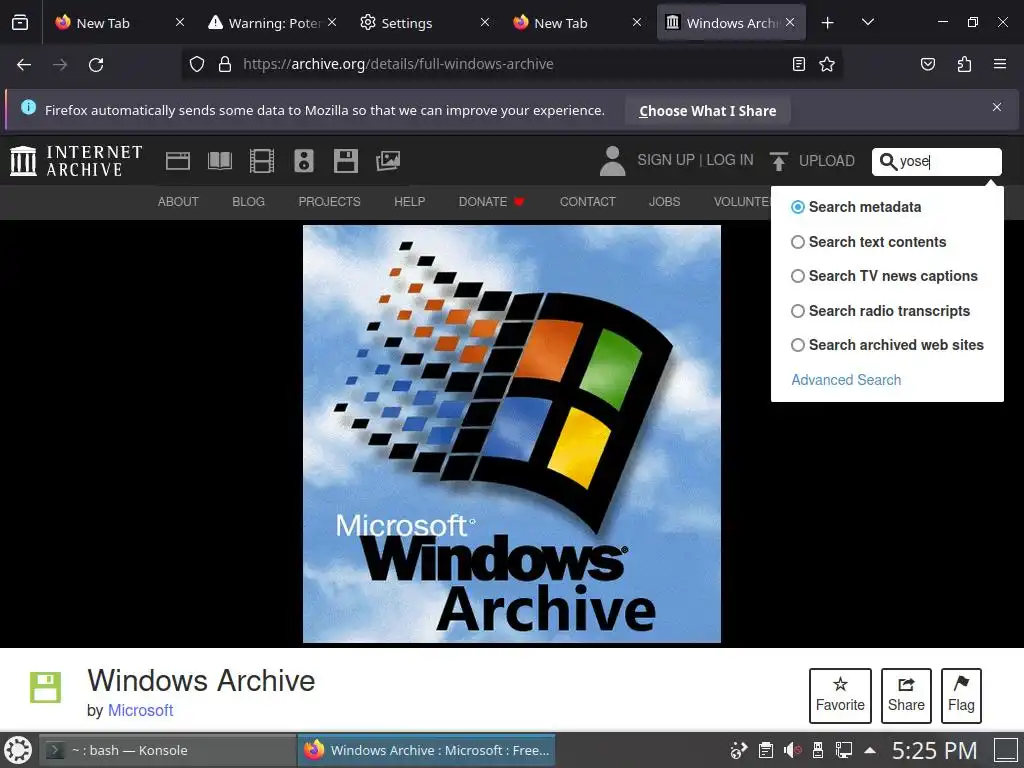The image size is (1024, 768).
Task: Click the user avatar icon
Action: [x=612, y=161]
